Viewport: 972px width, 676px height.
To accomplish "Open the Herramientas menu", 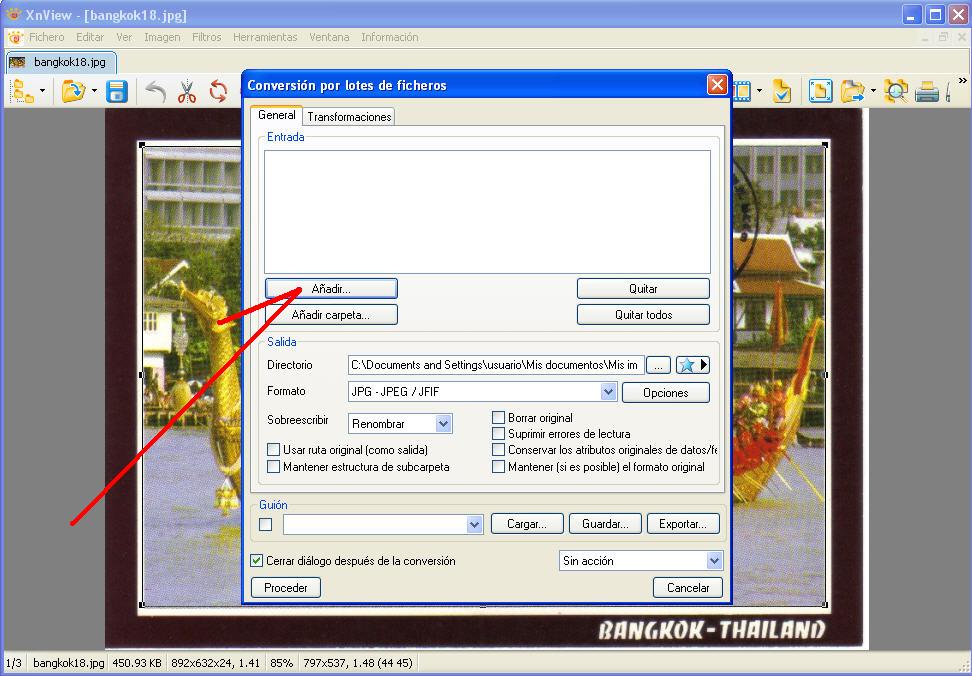I will 265,37.
